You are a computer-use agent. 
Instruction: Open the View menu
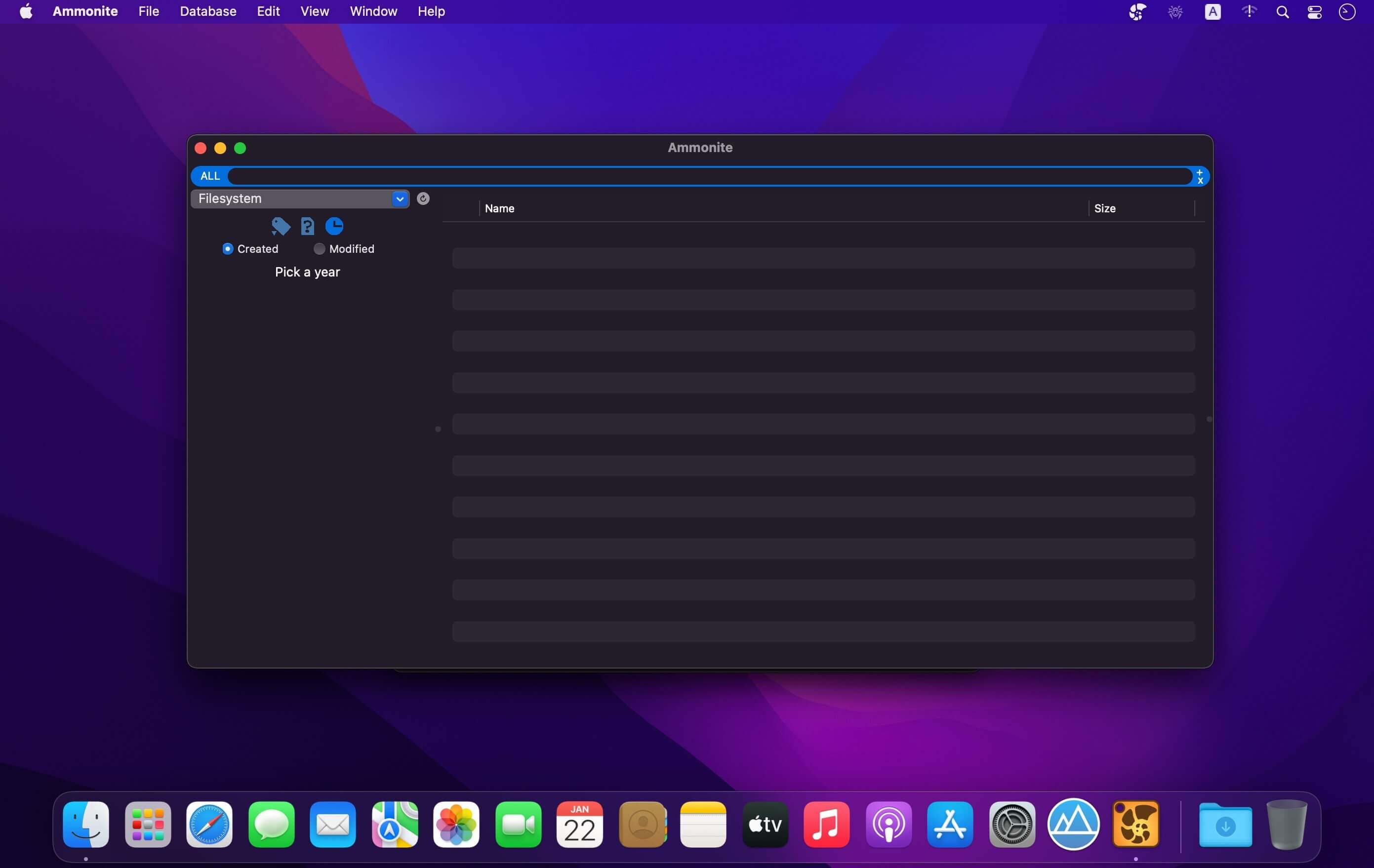pos(315,11)
